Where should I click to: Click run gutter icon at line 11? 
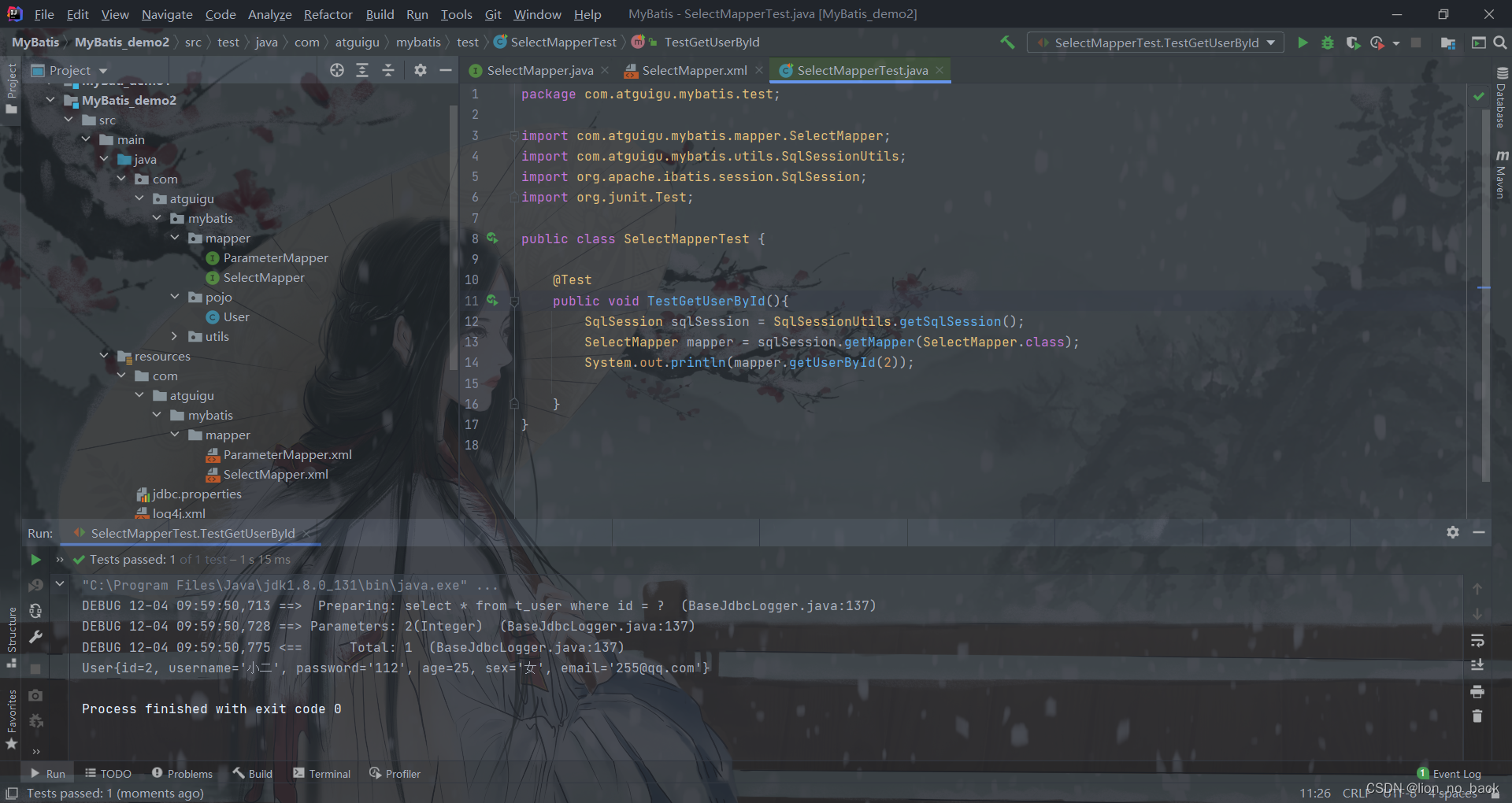tap(492, 300)
